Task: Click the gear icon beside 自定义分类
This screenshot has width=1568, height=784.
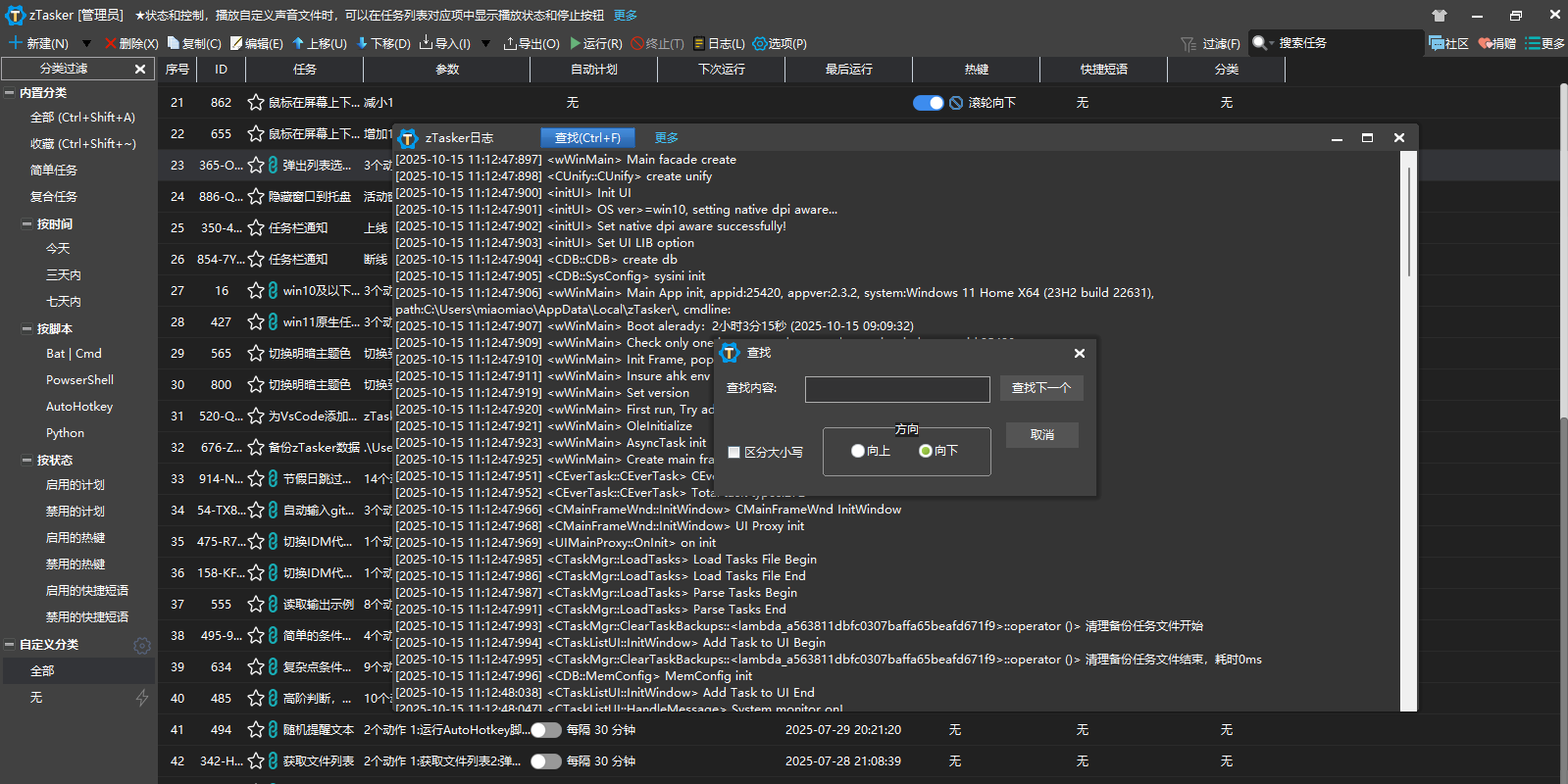Action: [142, 645]
